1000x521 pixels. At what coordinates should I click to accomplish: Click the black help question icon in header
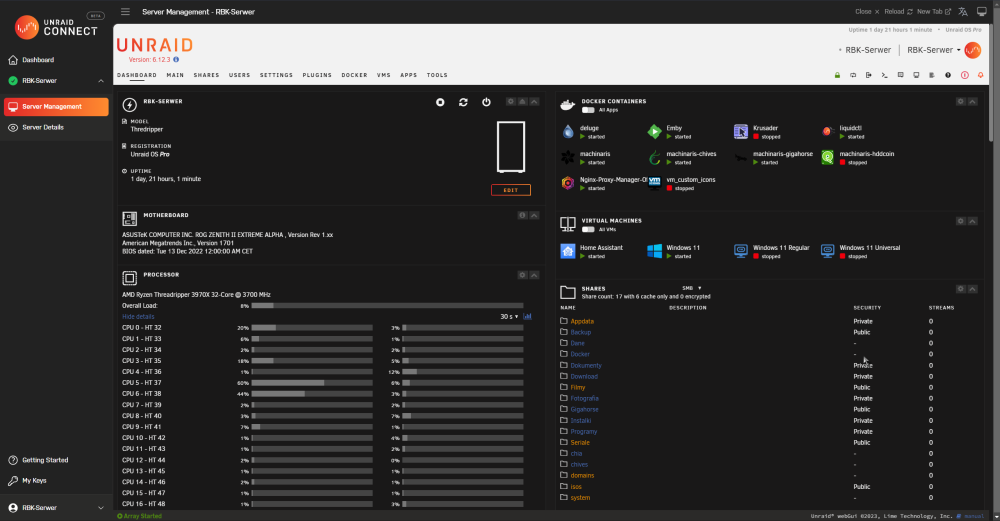point(948,75)
